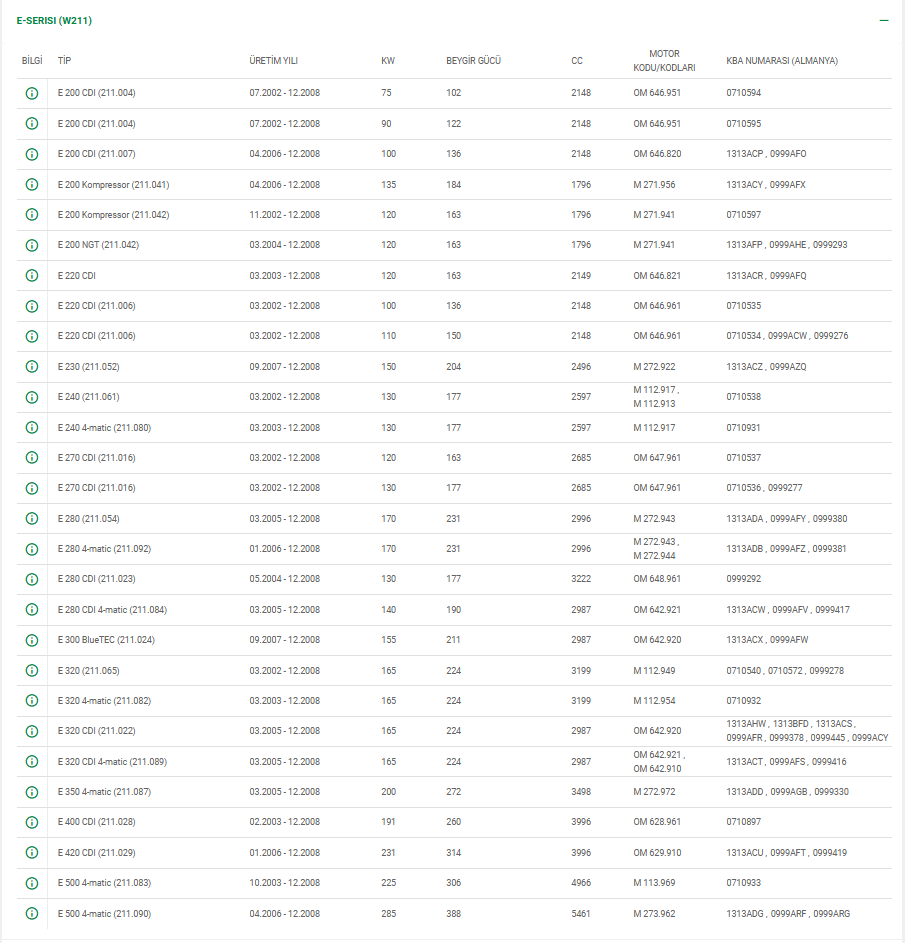Click info icon for E 230 (211.052)

click(x=32, y=367)
